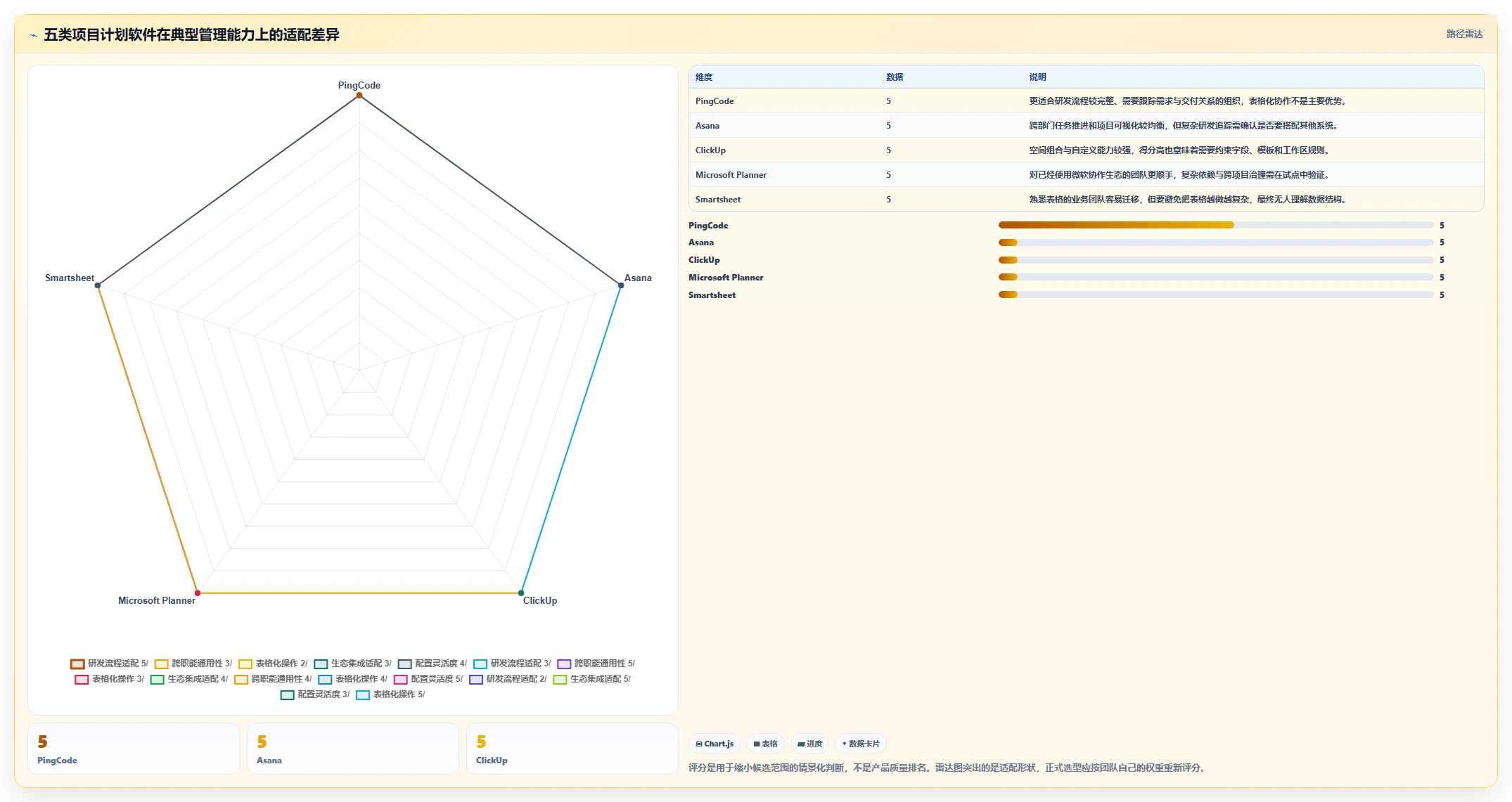Toggle the 跨职能通用性 5/ legend entry

596,664
